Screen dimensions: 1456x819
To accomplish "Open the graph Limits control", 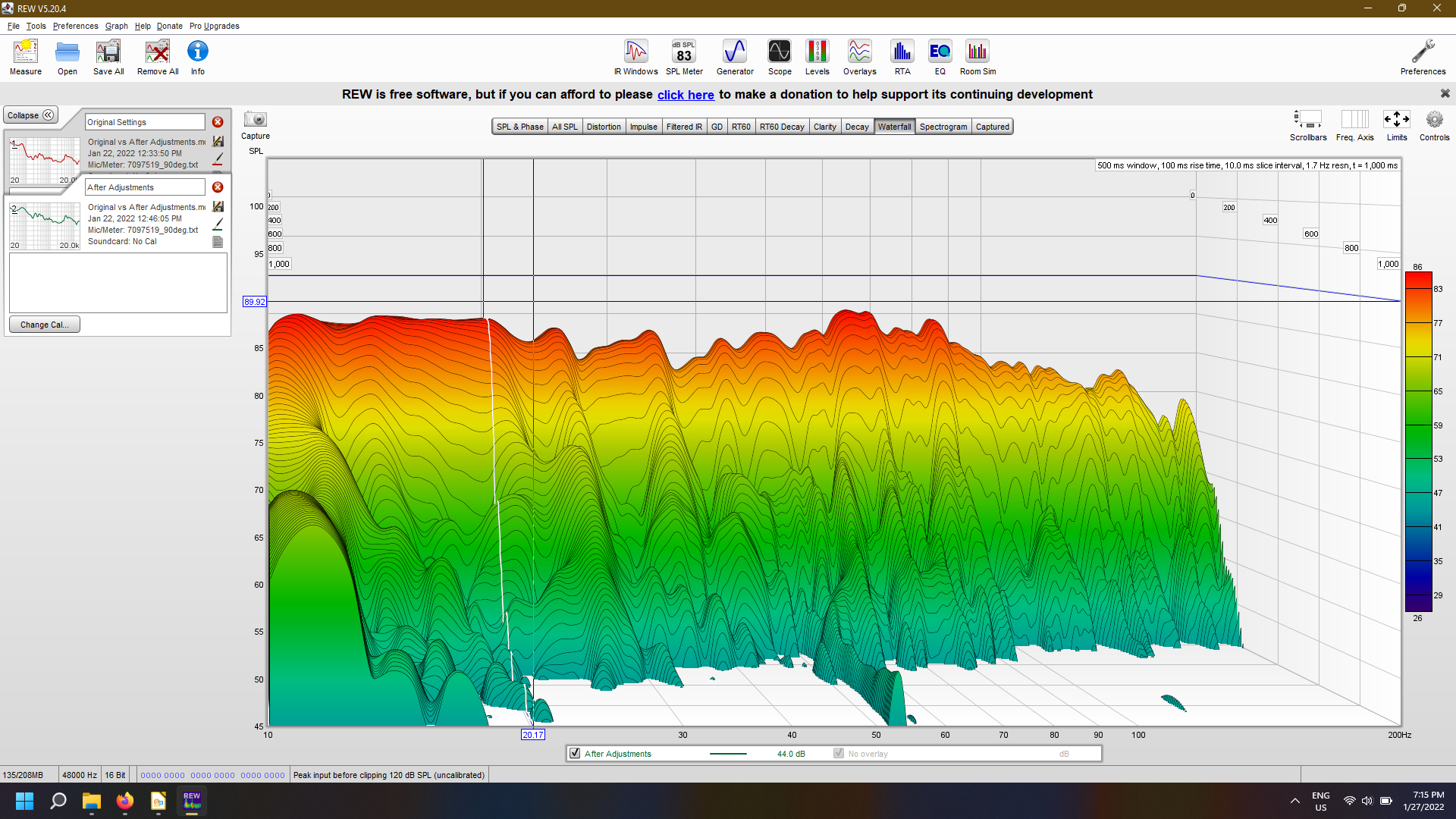I will coord(1397,125).
